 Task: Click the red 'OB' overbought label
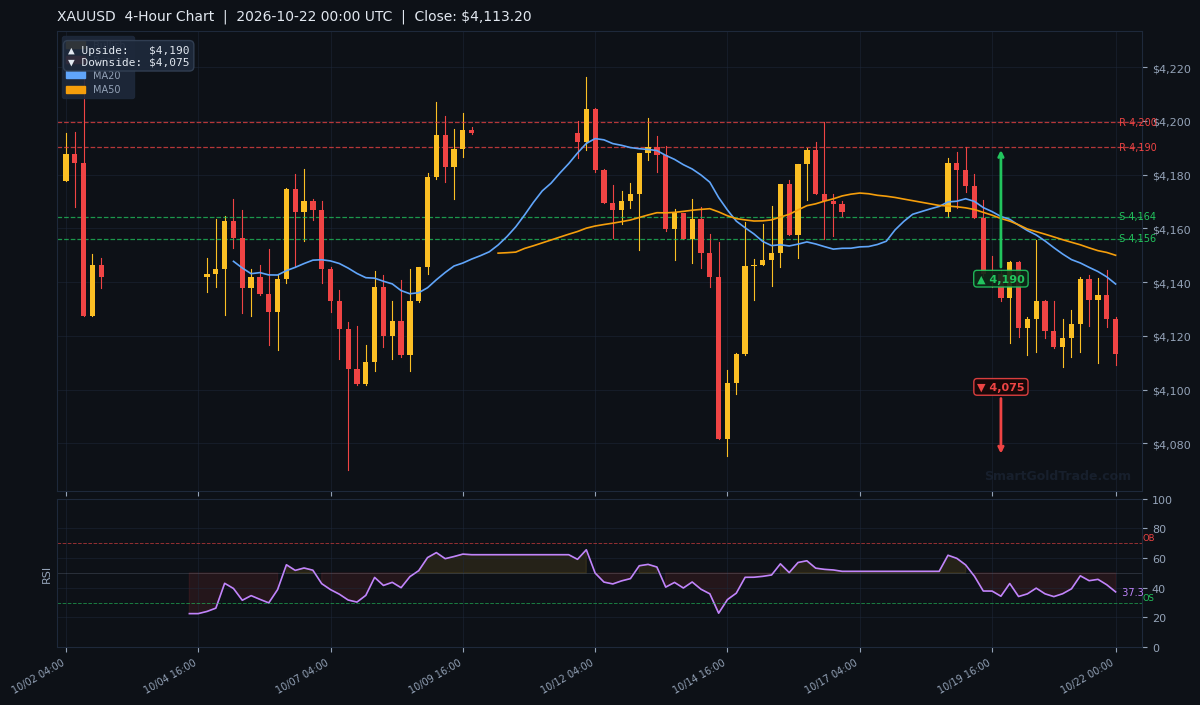(x=1148, y=538)
